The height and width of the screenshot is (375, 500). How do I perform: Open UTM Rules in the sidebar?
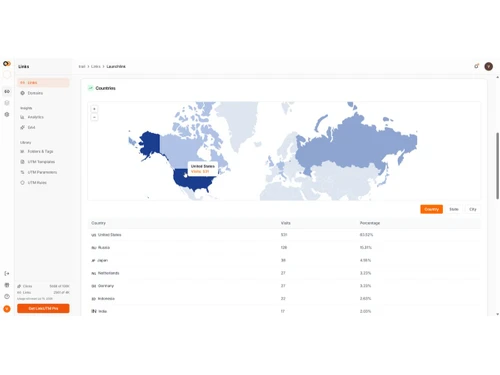tap(43, 183)
